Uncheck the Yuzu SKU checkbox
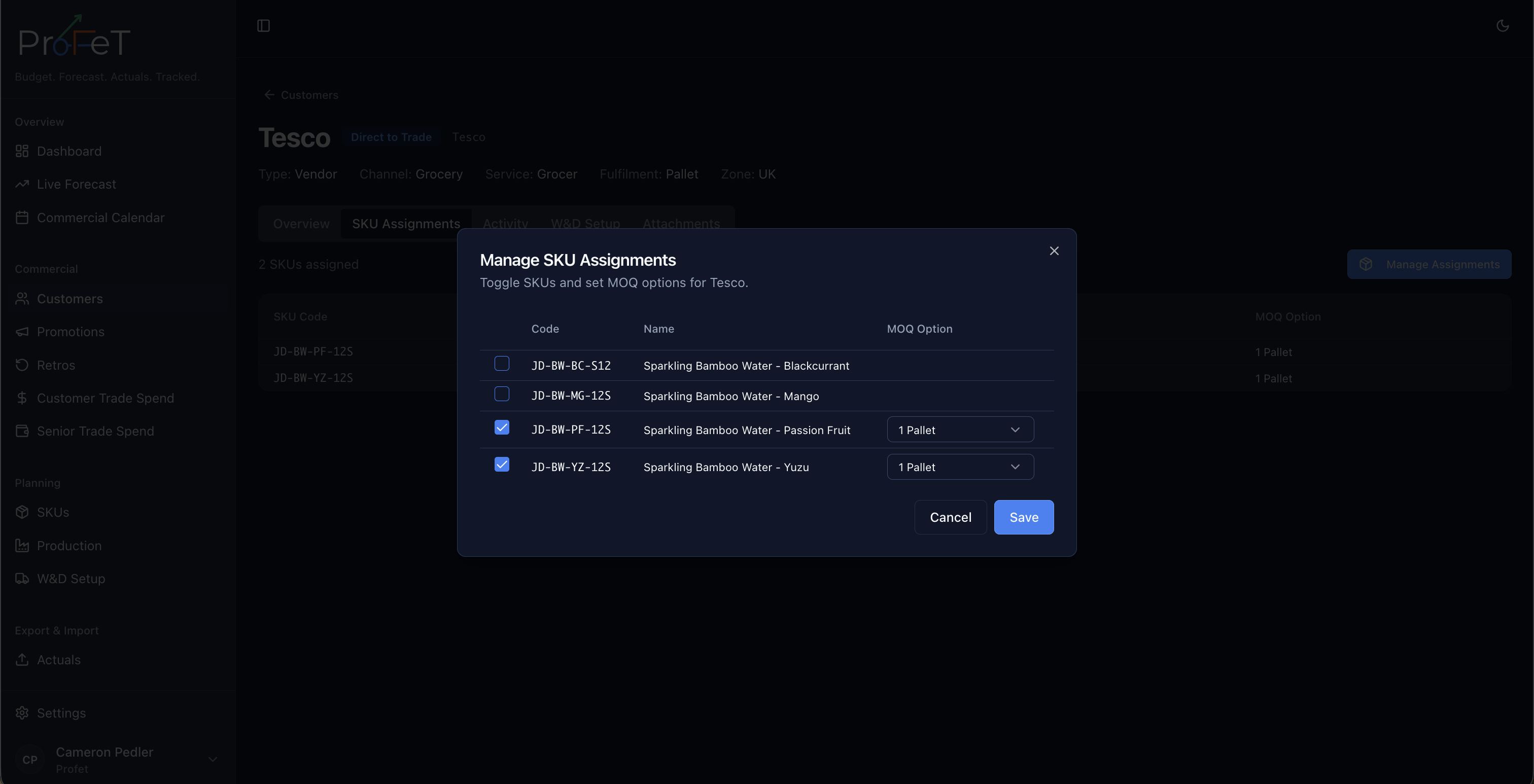Viewport: 1534px width, 784px height. coord(502,465)
